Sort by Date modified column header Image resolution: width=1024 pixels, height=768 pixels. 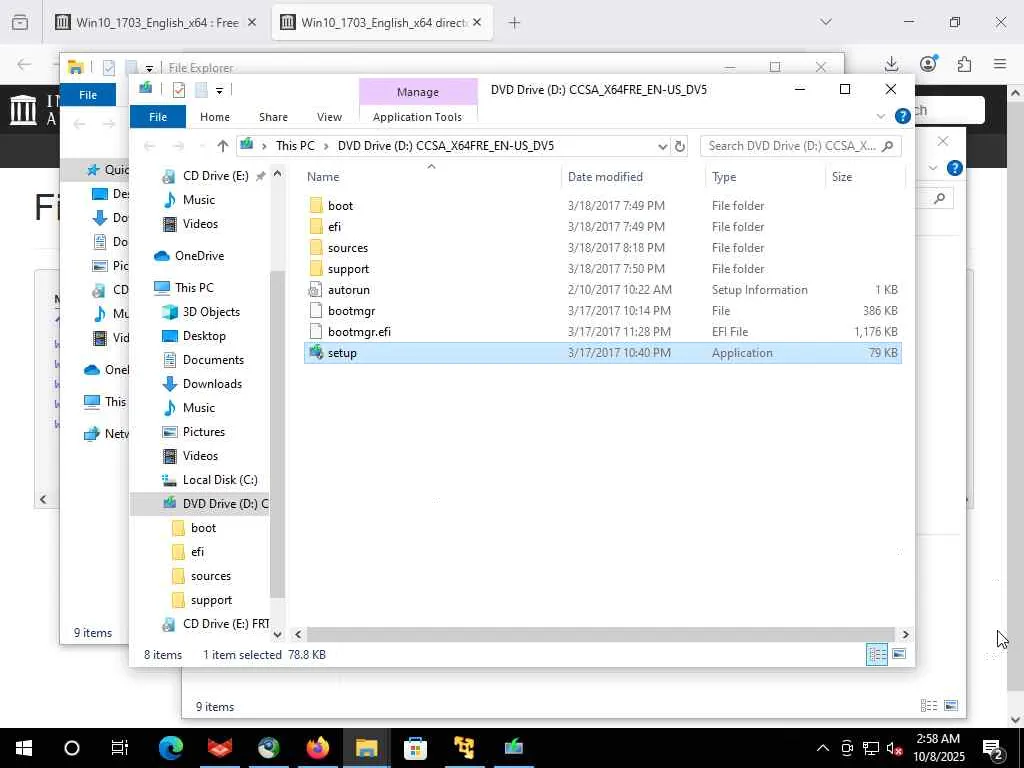(605, 177)
